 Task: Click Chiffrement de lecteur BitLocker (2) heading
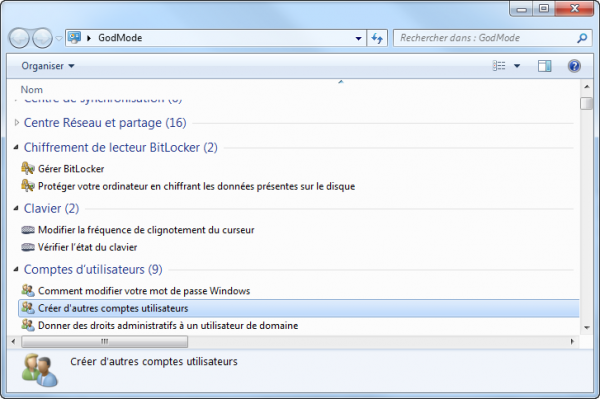coord(121,147)
